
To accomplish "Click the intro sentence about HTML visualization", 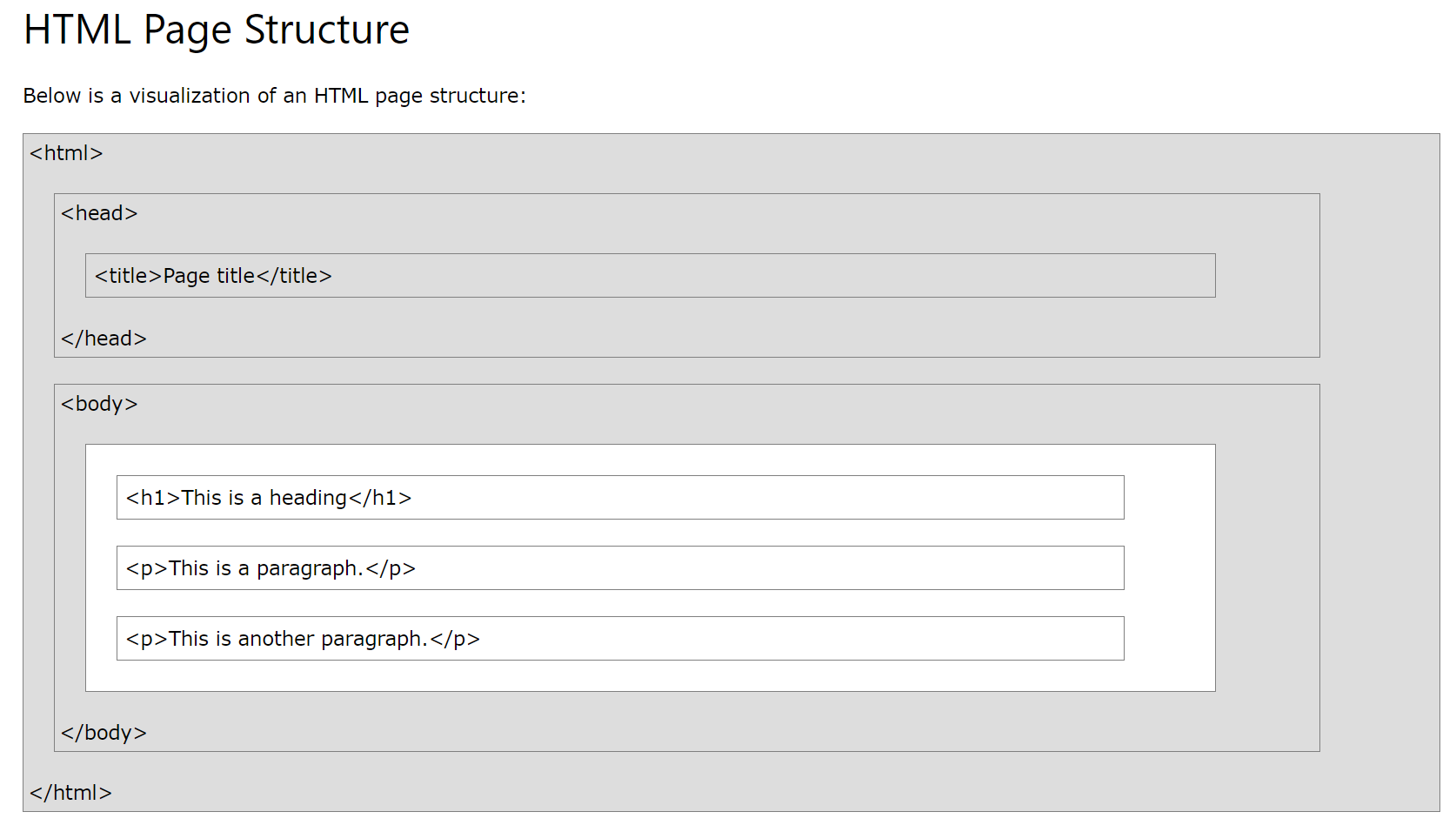I will point(274,96).
